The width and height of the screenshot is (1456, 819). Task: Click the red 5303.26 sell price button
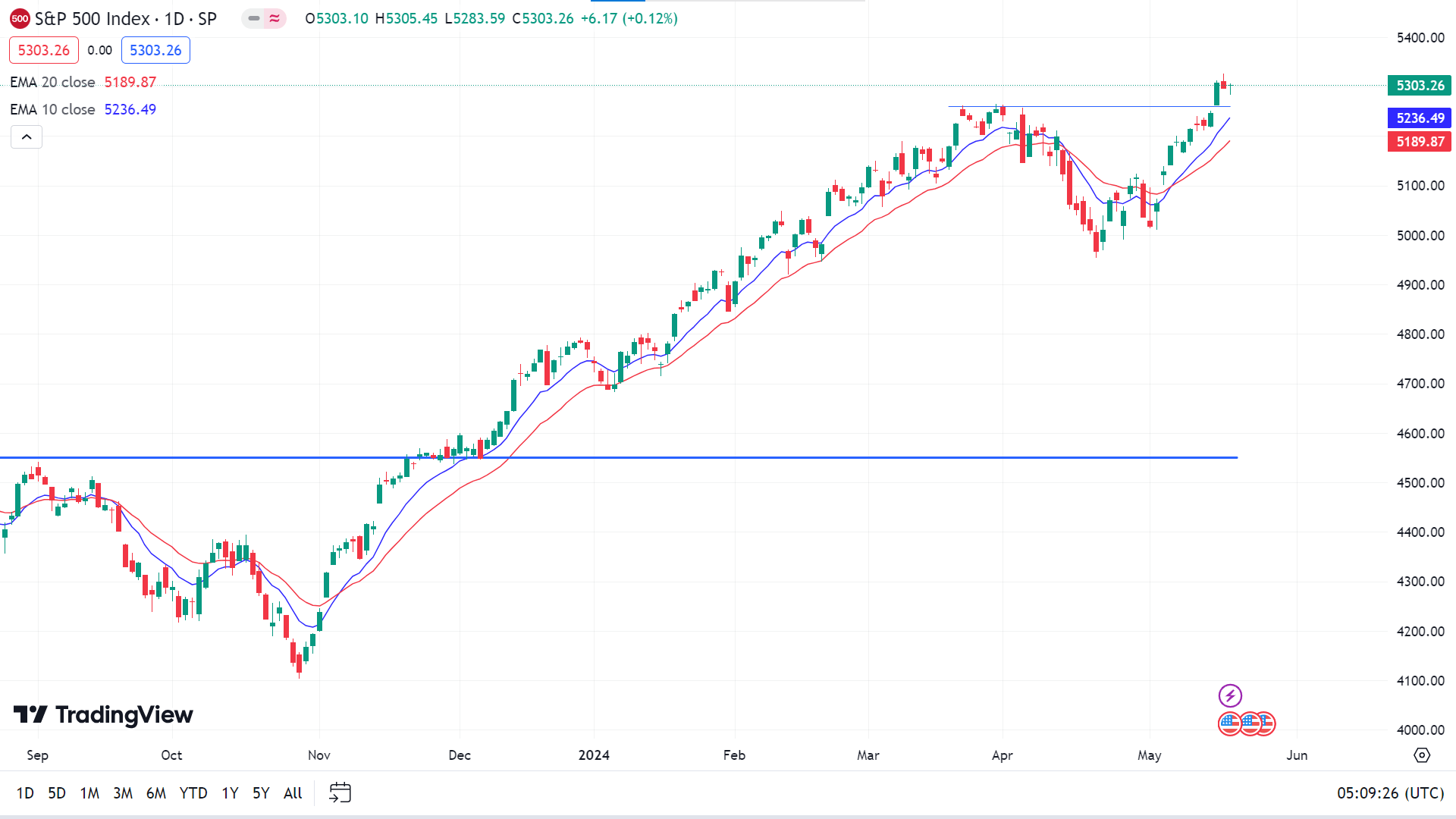coord(44,51)
